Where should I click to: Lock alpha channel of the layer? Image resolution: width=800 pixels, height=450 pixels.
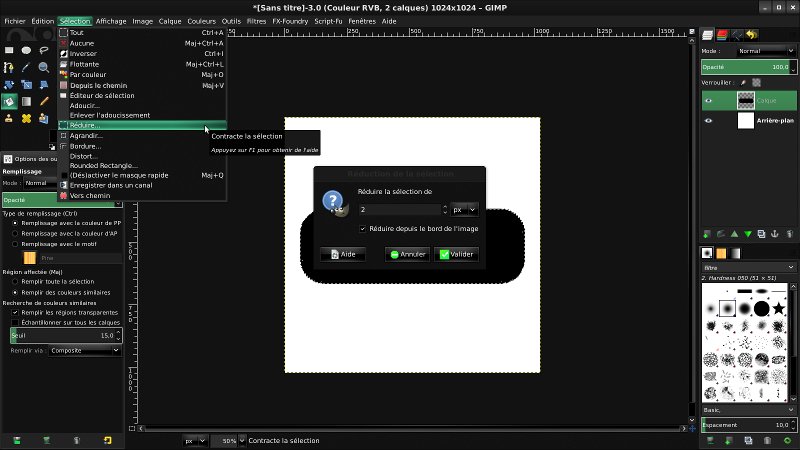coord(757,82)
